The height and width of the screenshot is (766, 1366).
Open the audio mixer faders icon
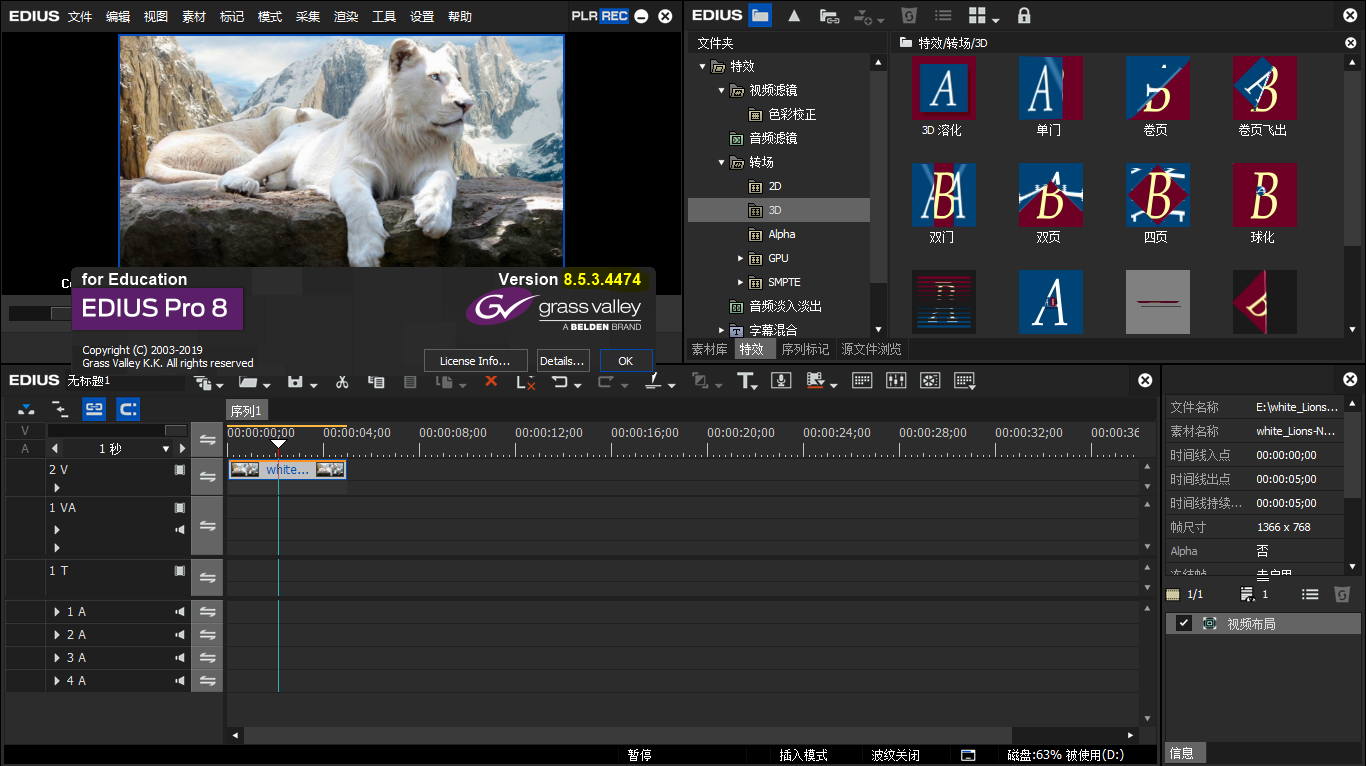click(x=896, y=381)
